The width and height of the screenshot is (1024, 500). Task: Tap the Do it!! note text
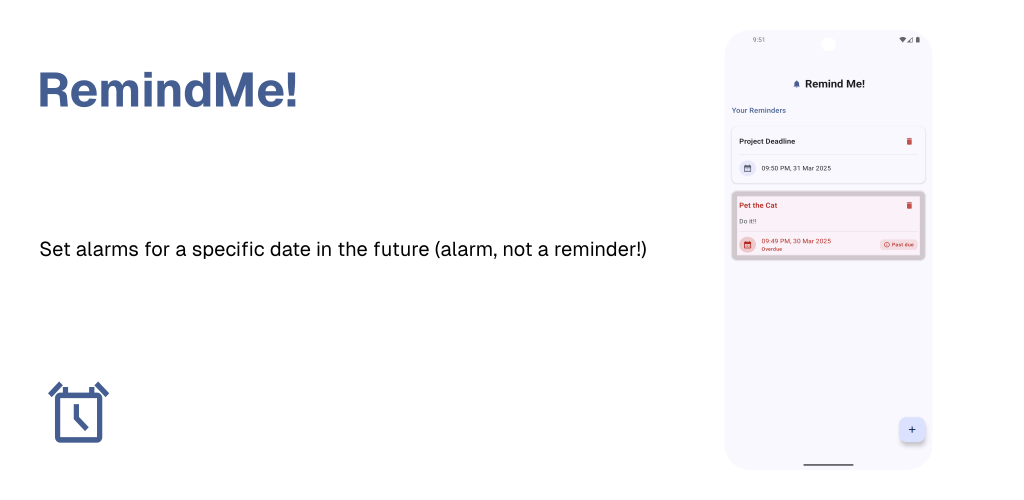pyautogui.click(x=748, y=221)
